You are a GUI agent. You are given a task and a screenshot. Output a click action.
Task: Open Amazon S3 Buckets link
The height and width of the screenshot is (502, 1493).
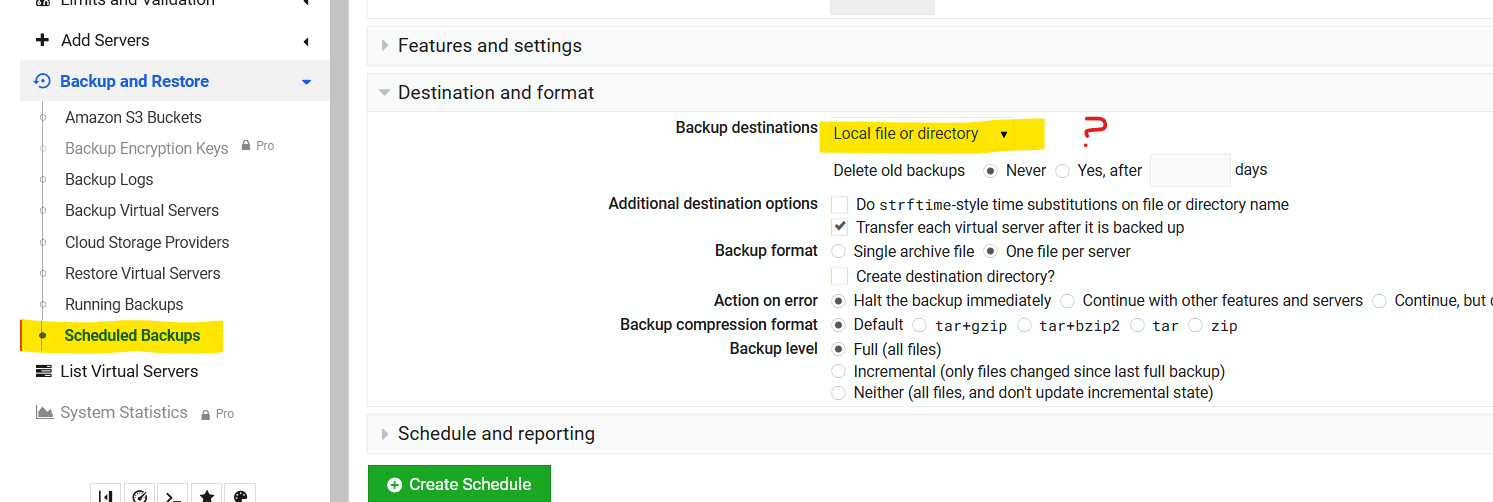pyautogui.click(x=133, y=117)
